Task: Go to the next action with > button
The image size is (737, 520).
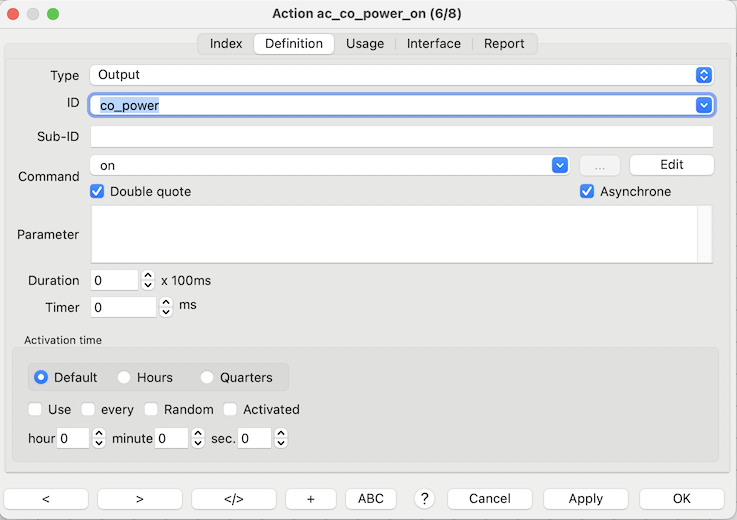Action: 139,499
